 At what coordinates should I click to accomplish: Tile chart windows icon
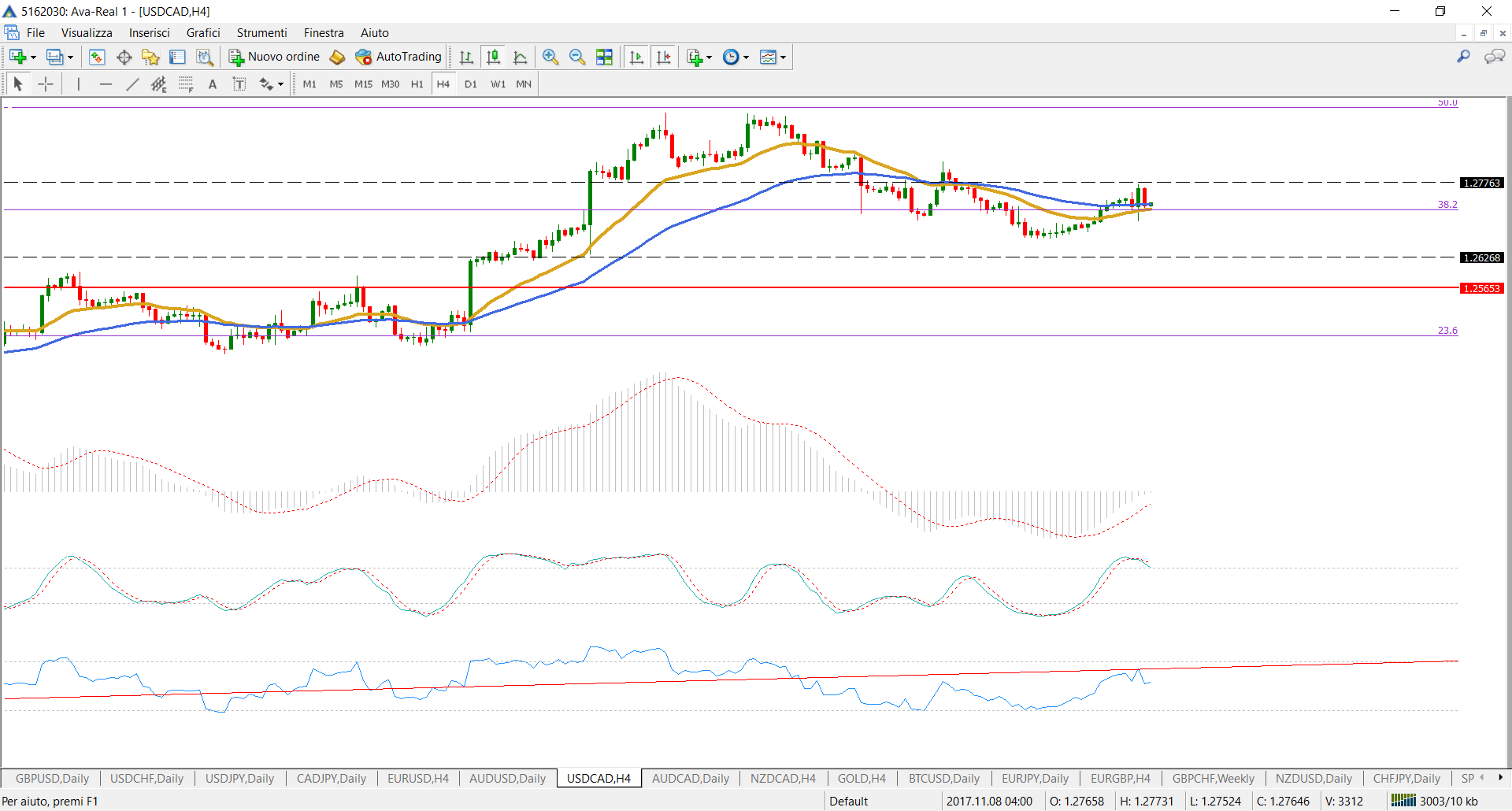(x=604, y=57)
